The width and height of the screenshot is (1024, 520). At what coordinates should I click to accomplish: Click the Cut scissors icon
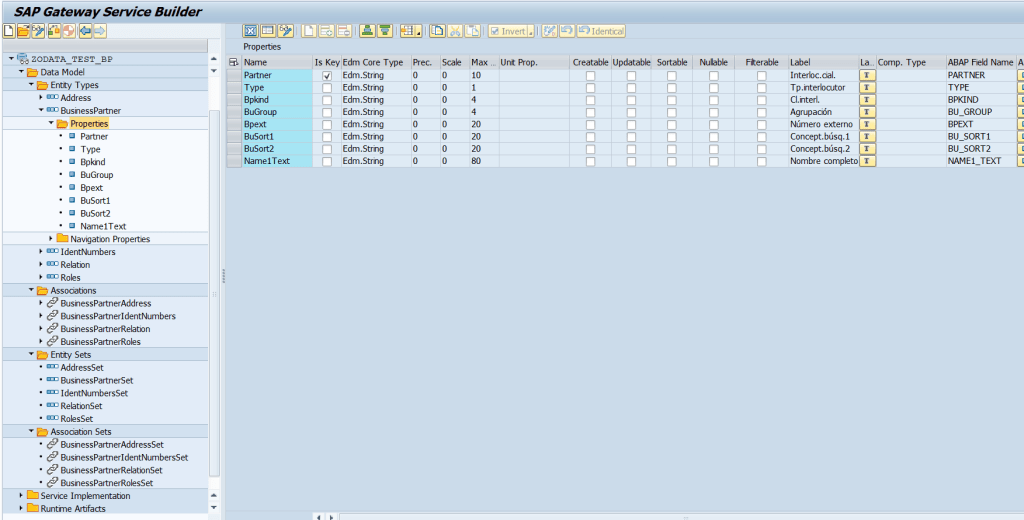[455, 32]
